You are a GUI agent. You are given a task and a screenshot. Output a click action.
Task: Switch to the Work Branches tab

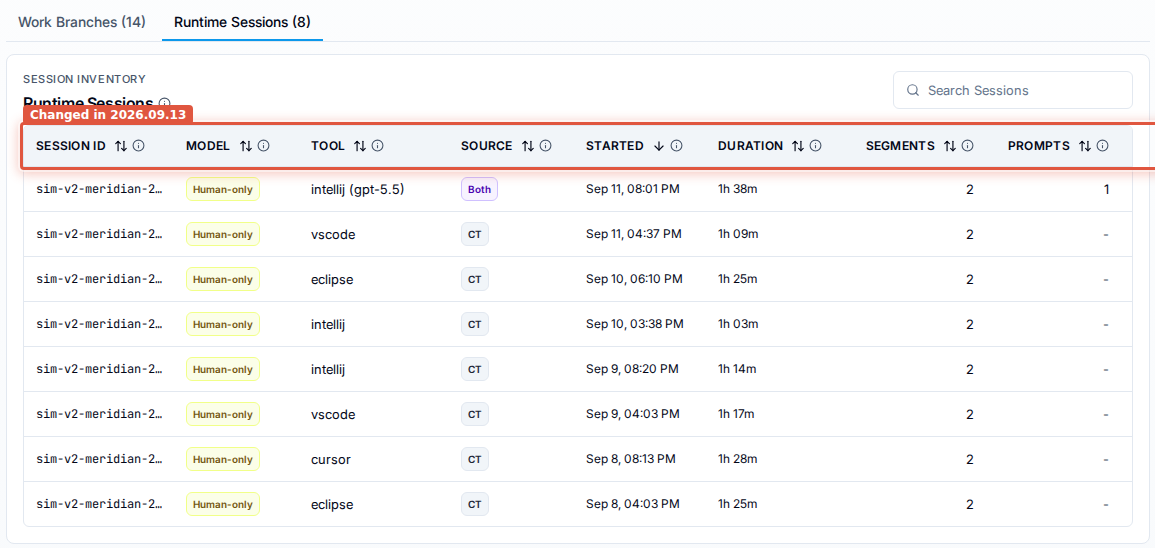click(x=82, y=21)
